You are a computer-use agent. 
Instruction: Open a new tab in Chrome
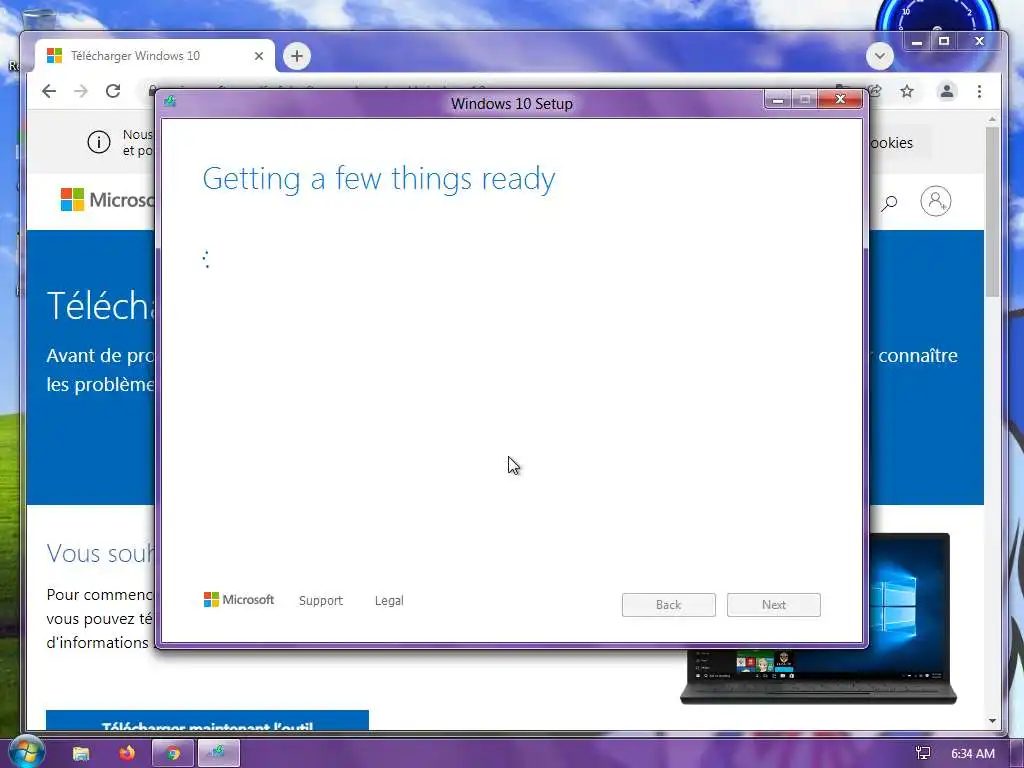[297, 56]
